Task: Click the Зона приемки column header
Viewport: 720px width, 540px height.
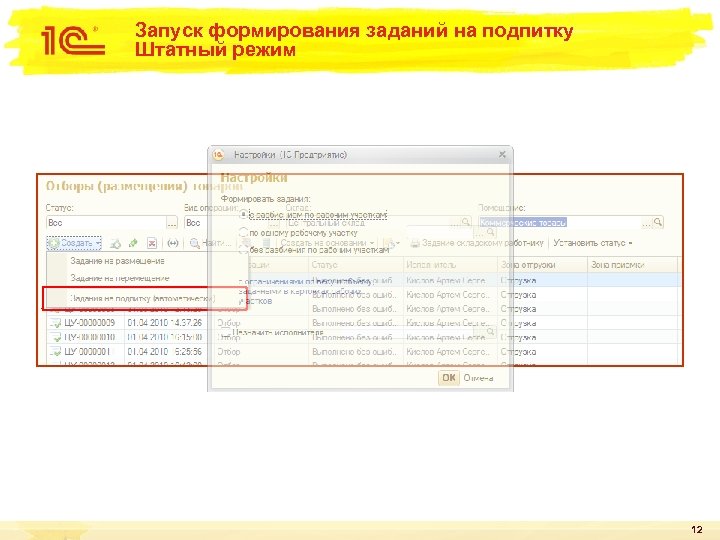Action: (633, 265)
